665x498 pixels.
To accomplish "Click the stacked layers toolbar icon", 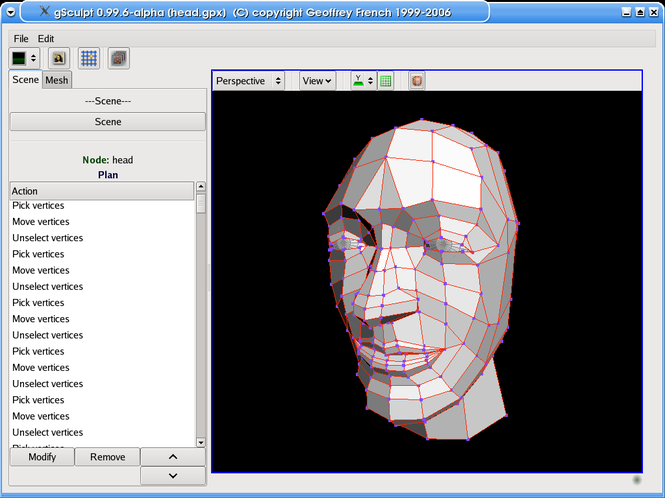I will pyautogui.click(x=119, y=58).
